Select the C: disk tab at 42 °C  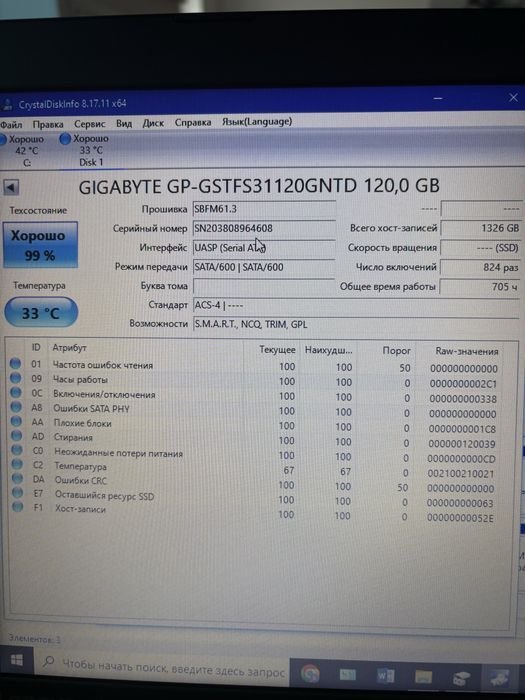25,151
